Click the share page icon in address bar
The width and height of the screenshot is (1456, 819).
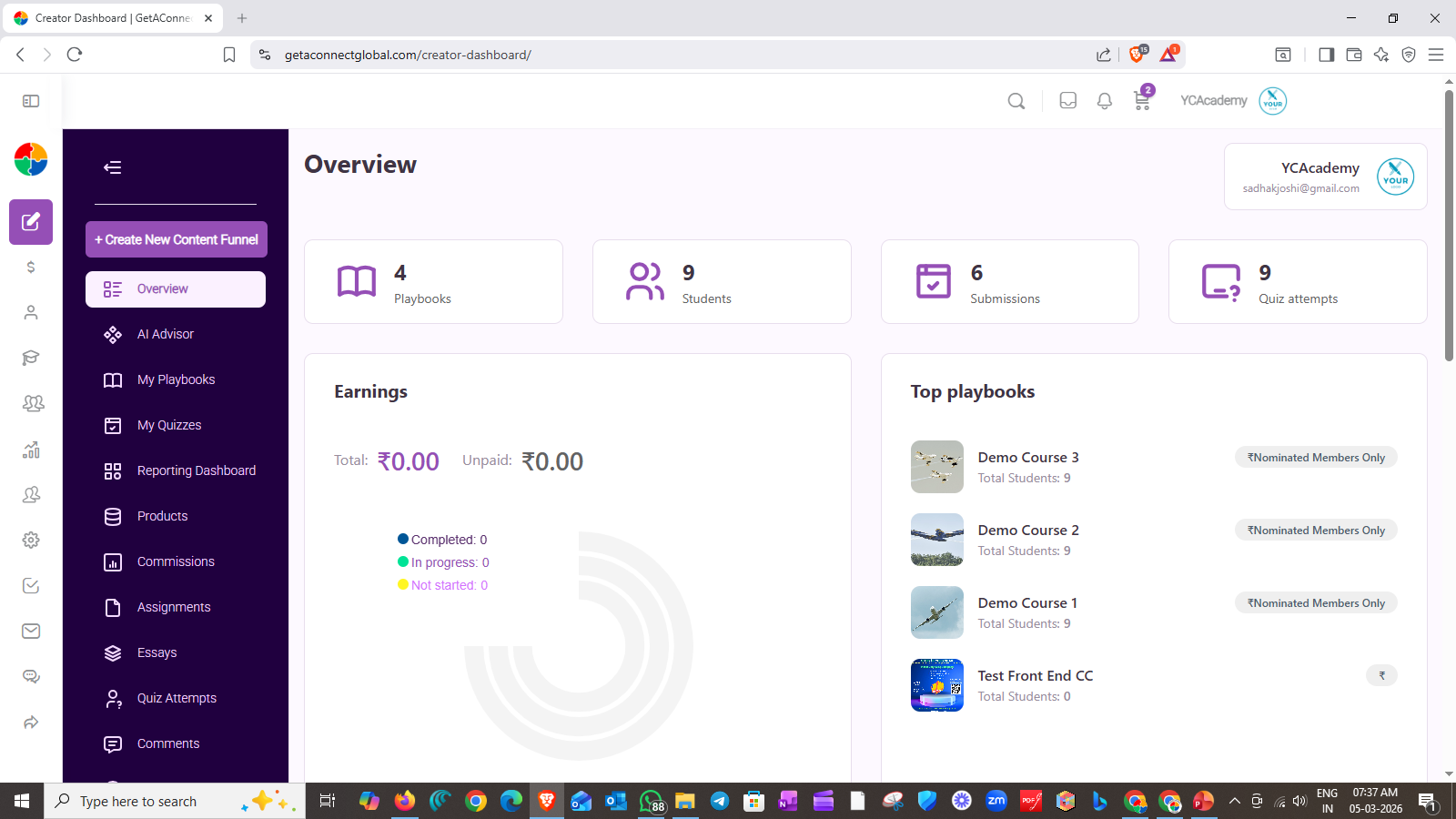point(1104,55)
